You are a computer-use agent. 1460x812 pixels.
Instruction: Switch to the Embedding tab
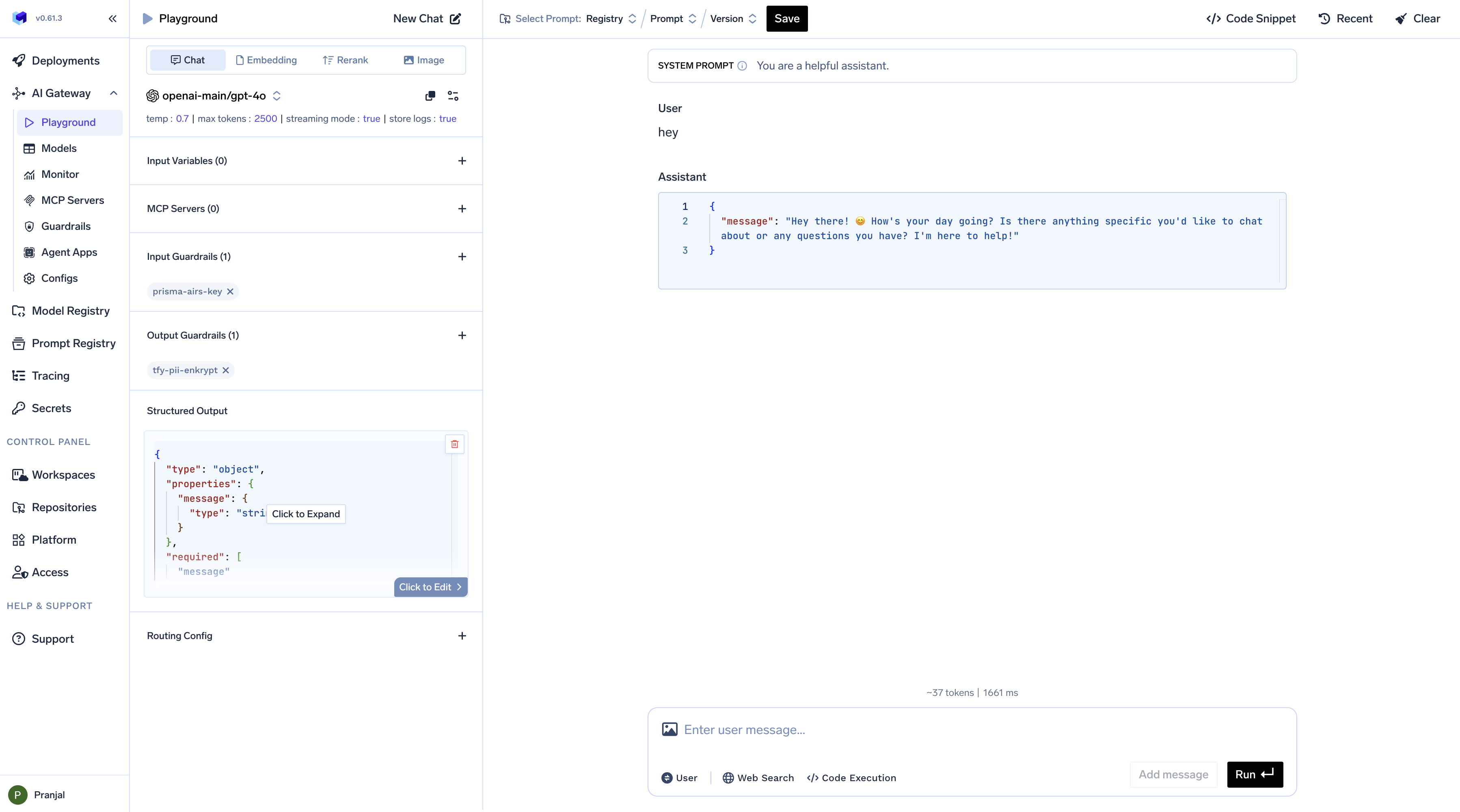(266, 60)
